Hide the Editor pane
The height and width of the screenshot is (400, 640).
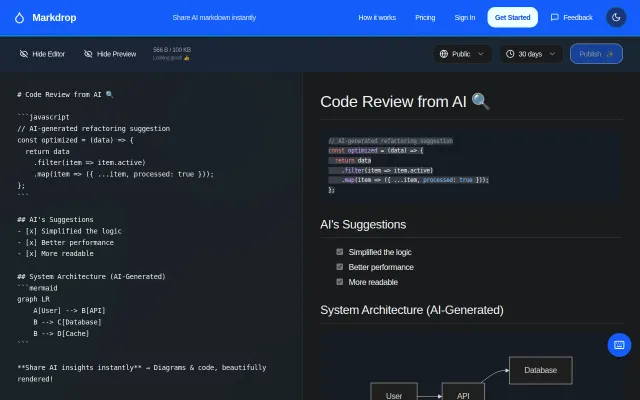pos(42,54)
